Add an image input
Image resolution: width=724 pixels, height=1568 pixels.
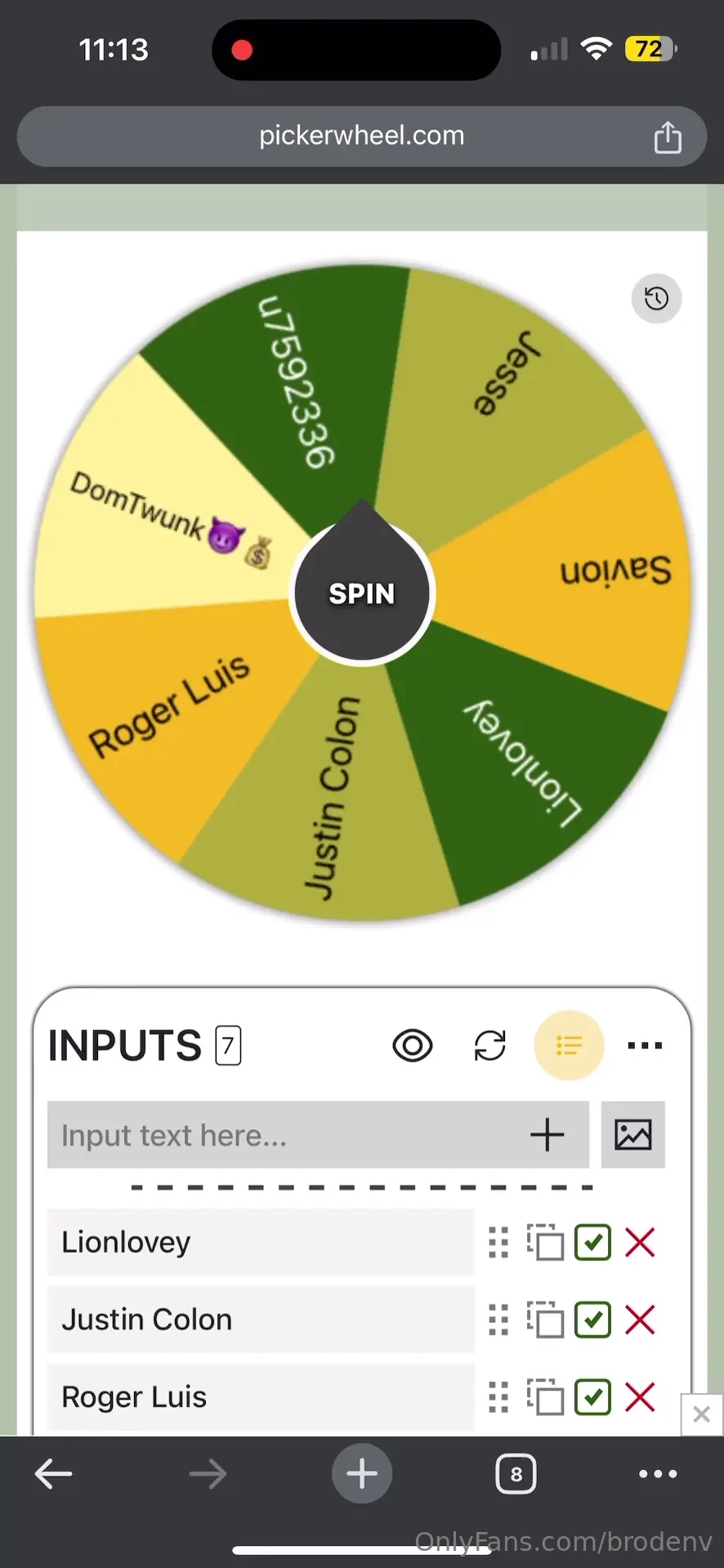tap(632, 1134)
